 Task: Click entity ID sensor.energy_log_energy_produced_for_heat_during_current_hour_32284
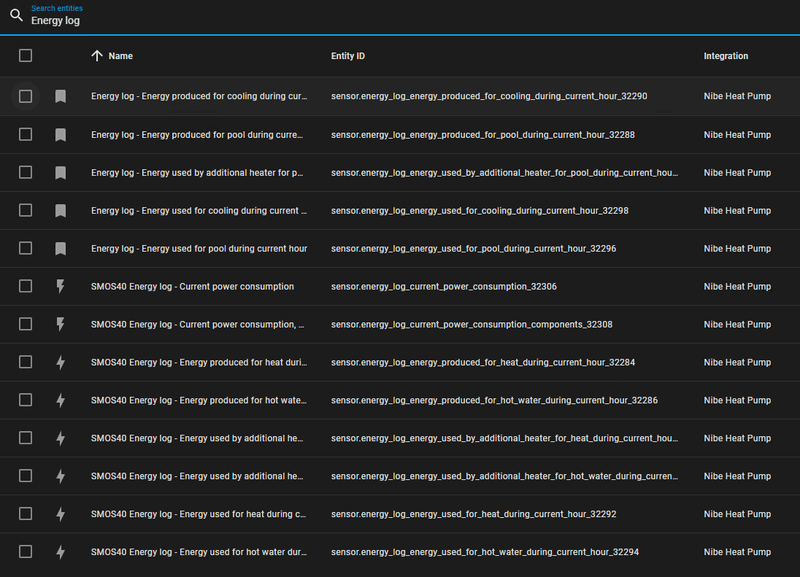[x=483, y=362]
